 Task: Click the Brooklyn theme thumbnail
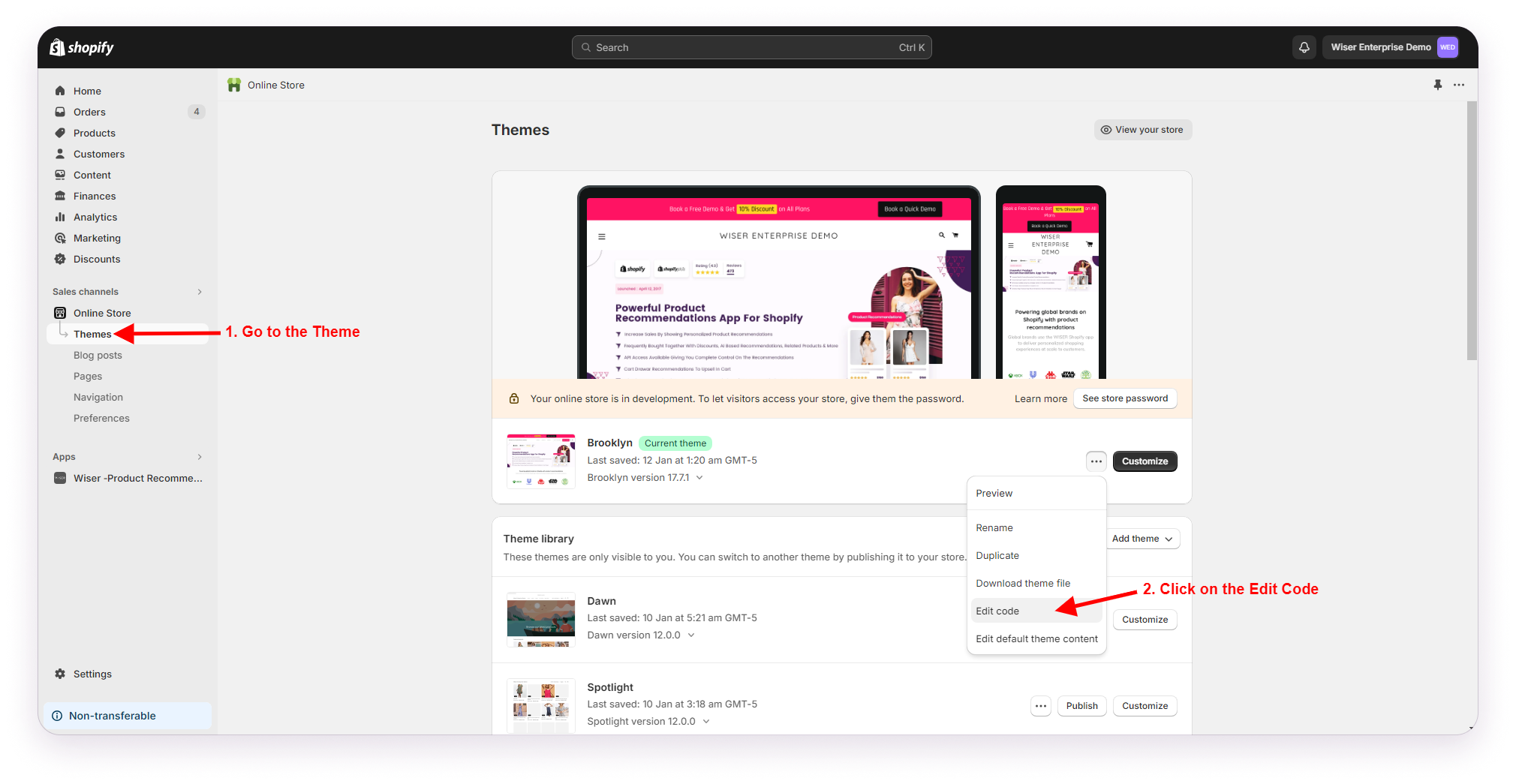(540, 461)
